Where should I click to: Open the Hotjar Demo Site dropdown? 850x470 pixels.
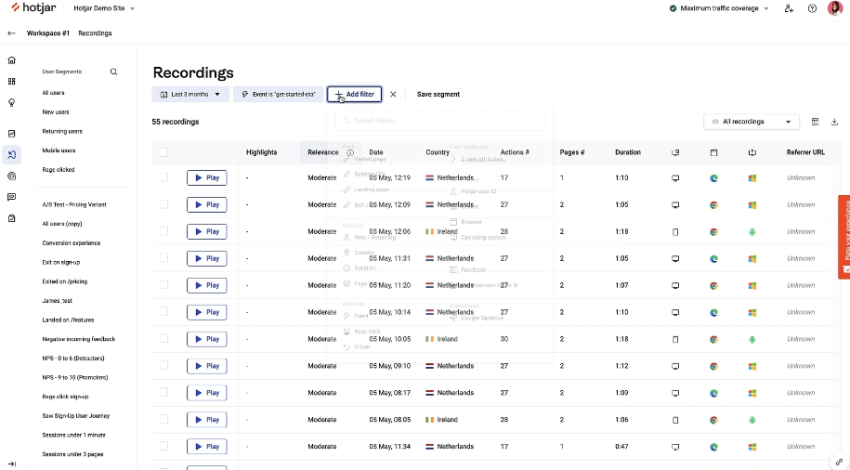[104, 8]
